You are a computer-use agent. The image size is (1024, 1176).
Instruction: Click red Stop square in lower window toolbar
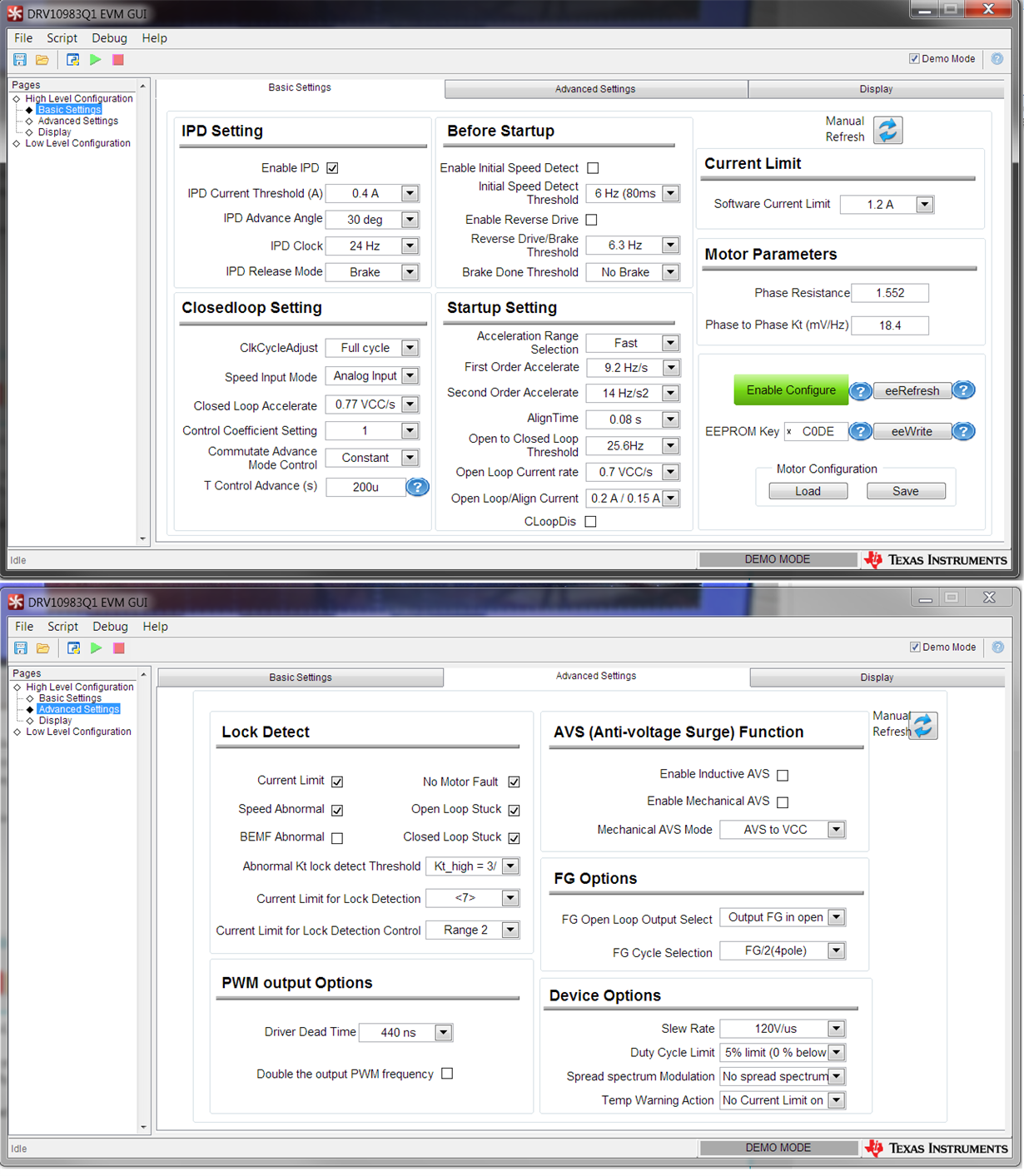click(x=119, y=648)
